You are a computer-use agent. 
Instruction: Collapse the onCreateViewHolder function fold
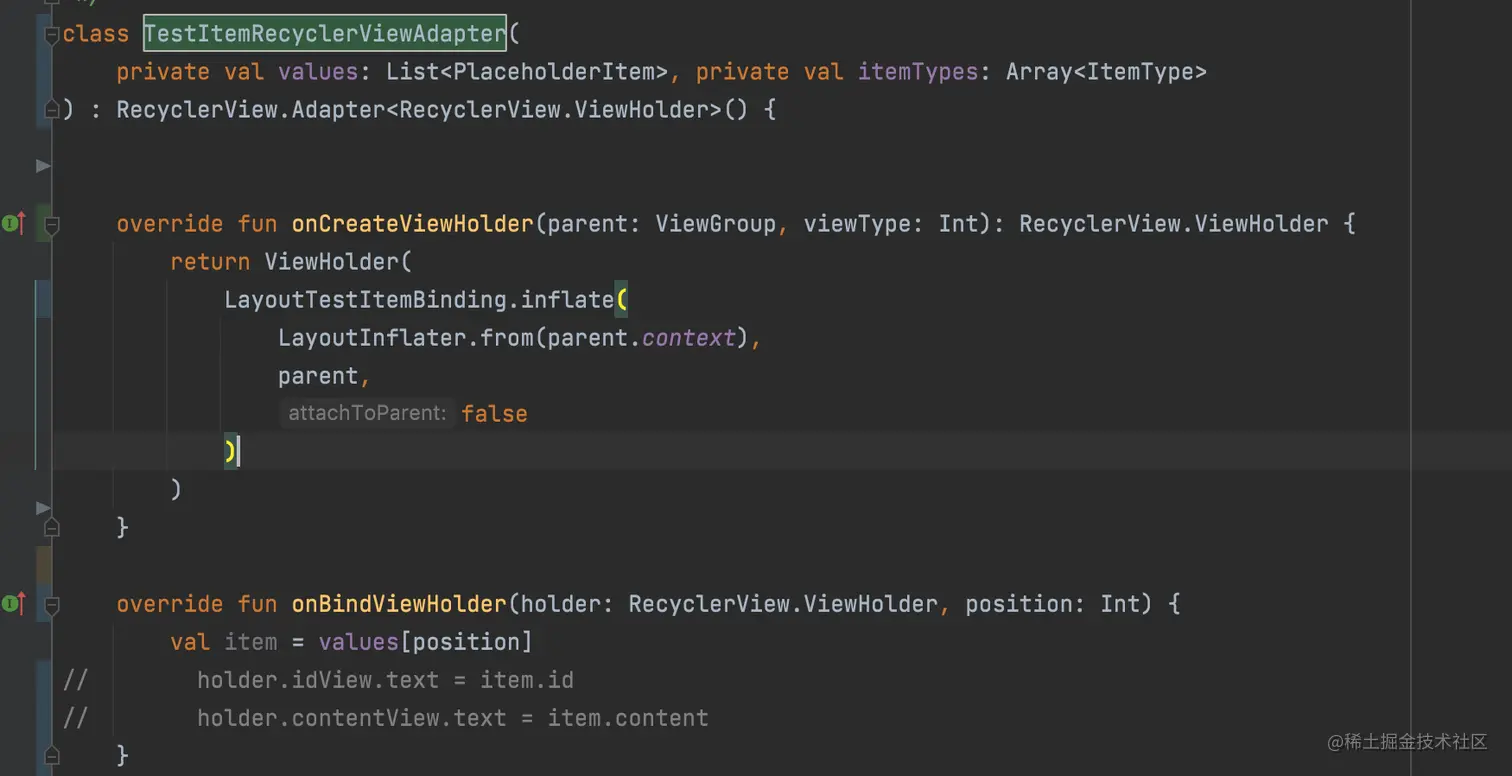[x=52, y=224]
